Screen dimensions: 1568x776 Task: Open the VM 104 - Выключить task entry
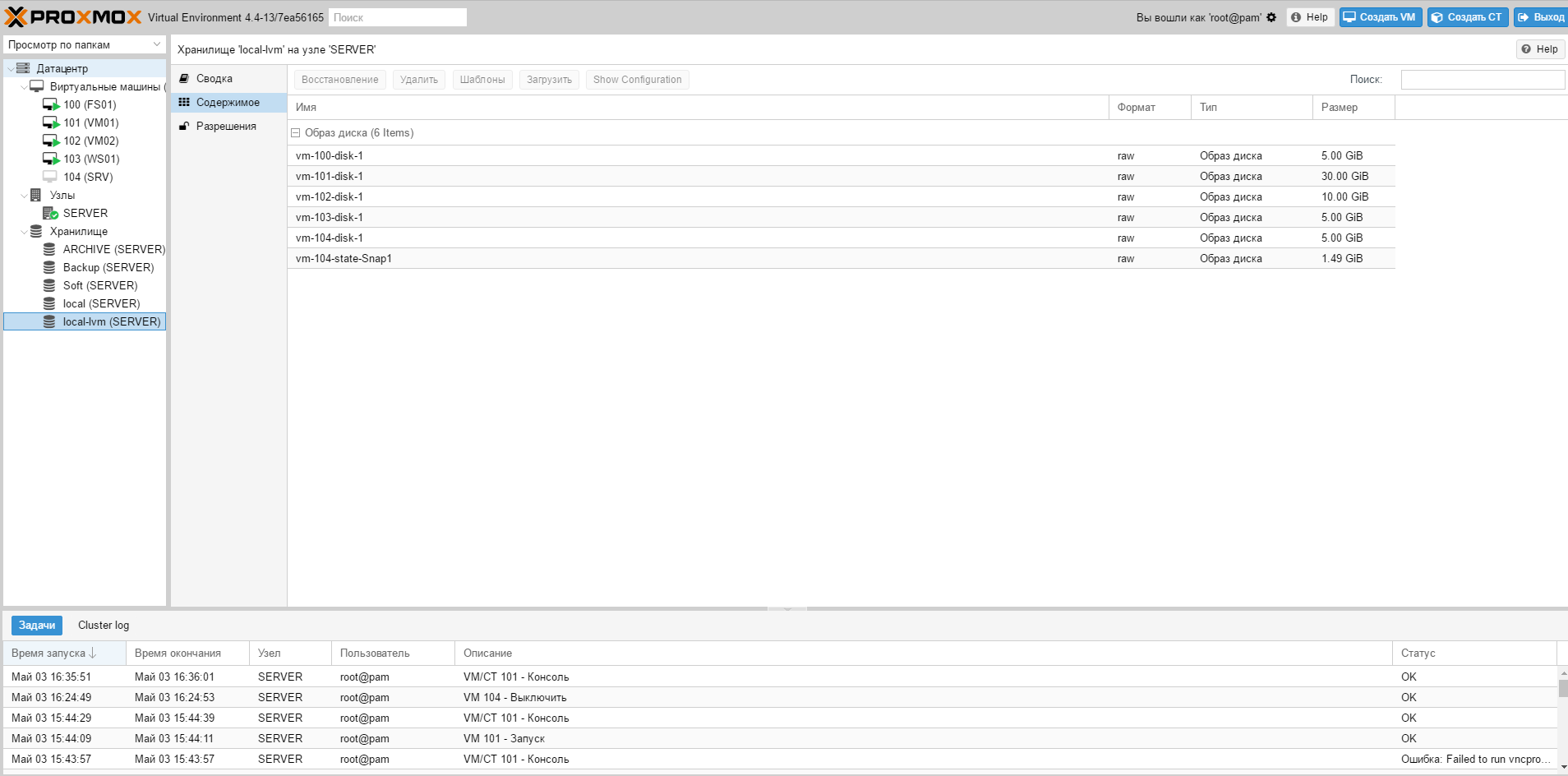[x=780, y=697]
